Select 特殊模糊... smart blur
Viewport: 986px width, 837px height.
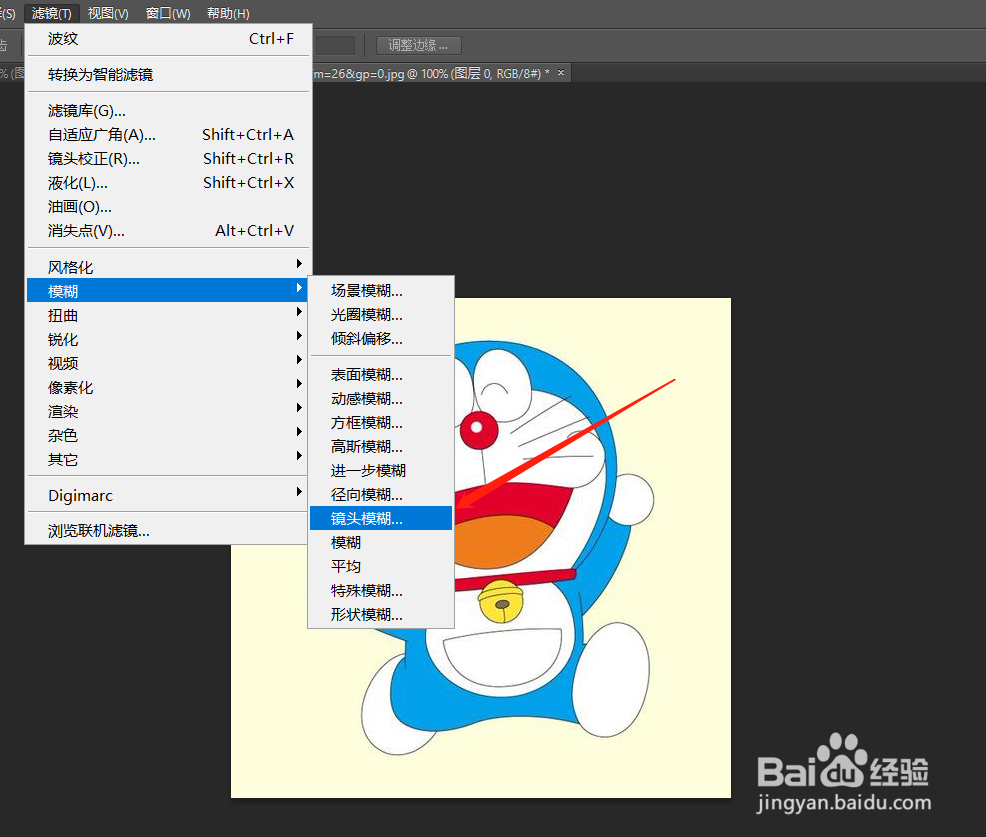click(381, 590)
